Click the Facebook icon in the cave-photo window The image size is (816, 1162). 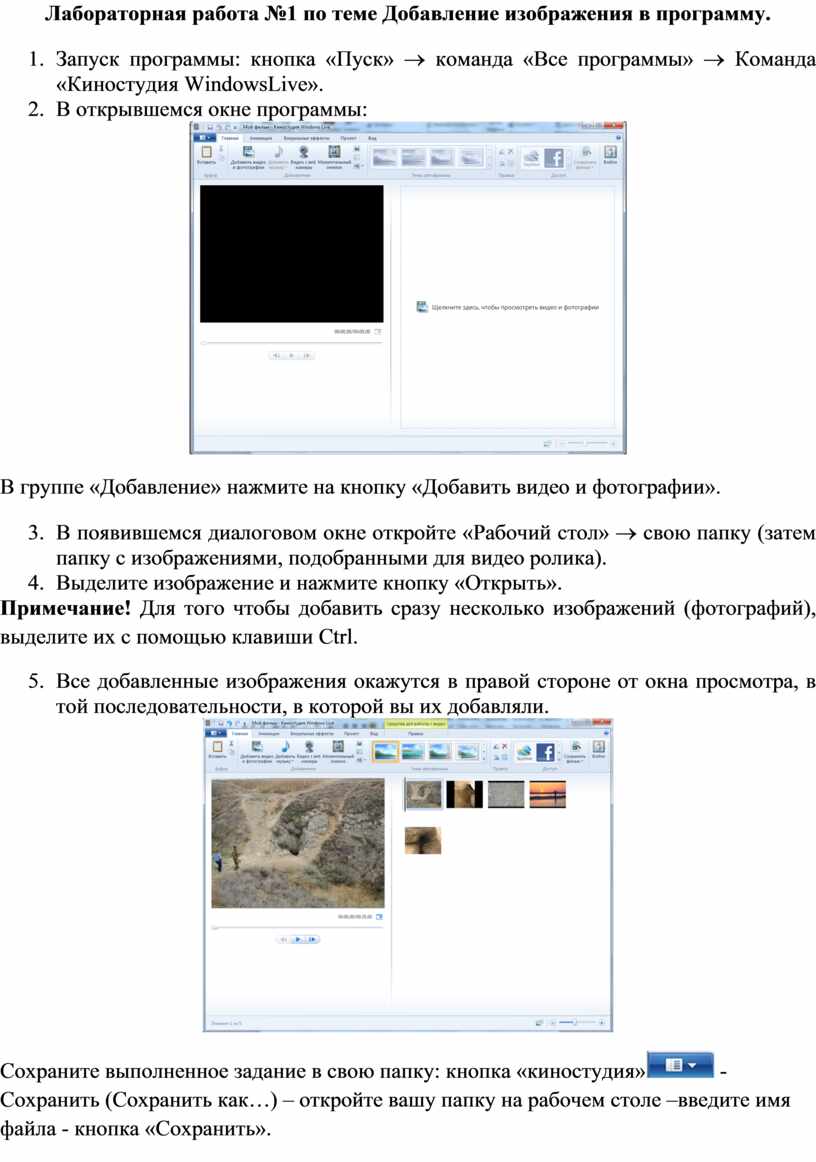pos(545,752)
